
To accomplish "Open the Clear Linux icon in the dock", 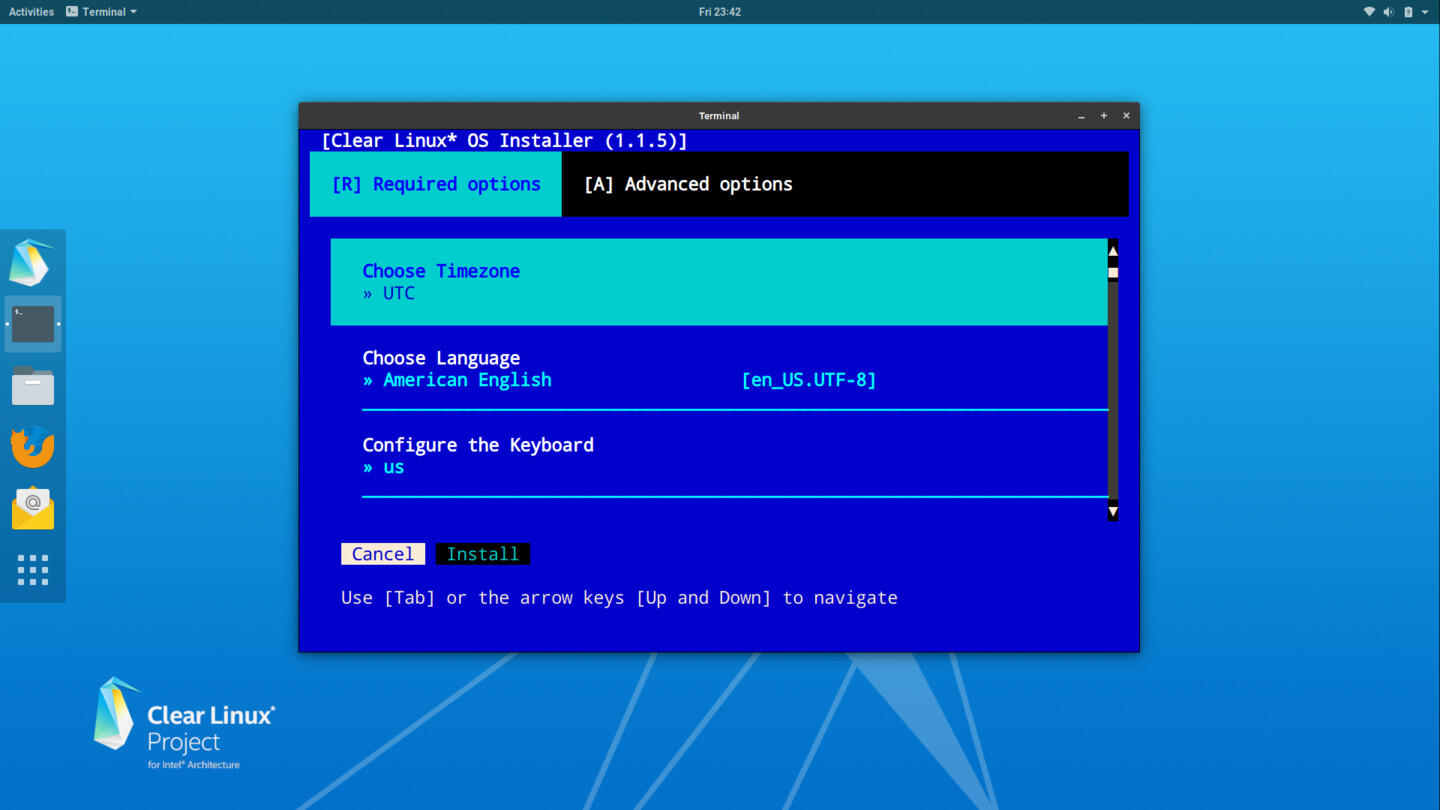I will click(x=32, y=263).
